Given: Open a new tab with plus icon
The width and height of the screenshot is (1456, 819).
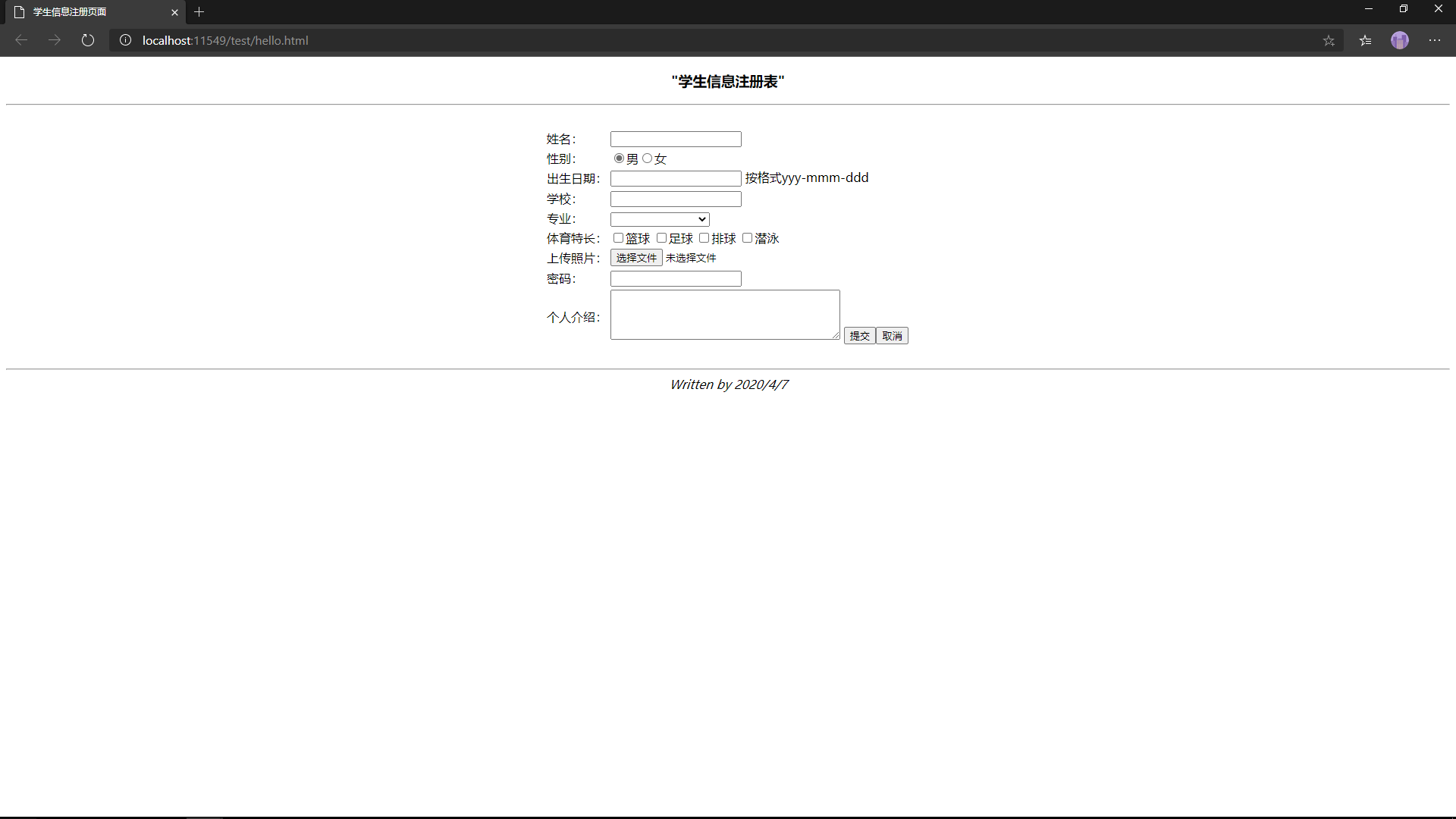Looking at the screenshot, I should pyautogui.click(x=199, y=12).
